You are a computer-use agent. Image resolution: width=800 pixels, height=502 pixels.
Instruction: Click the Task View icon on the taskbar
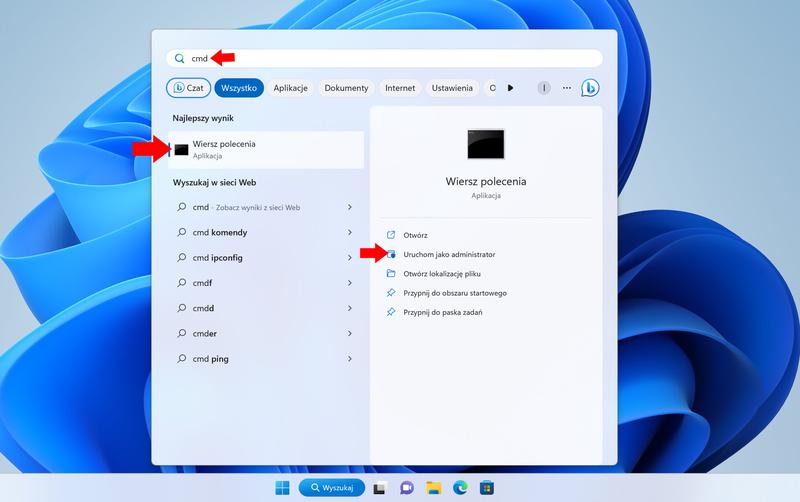380,488
